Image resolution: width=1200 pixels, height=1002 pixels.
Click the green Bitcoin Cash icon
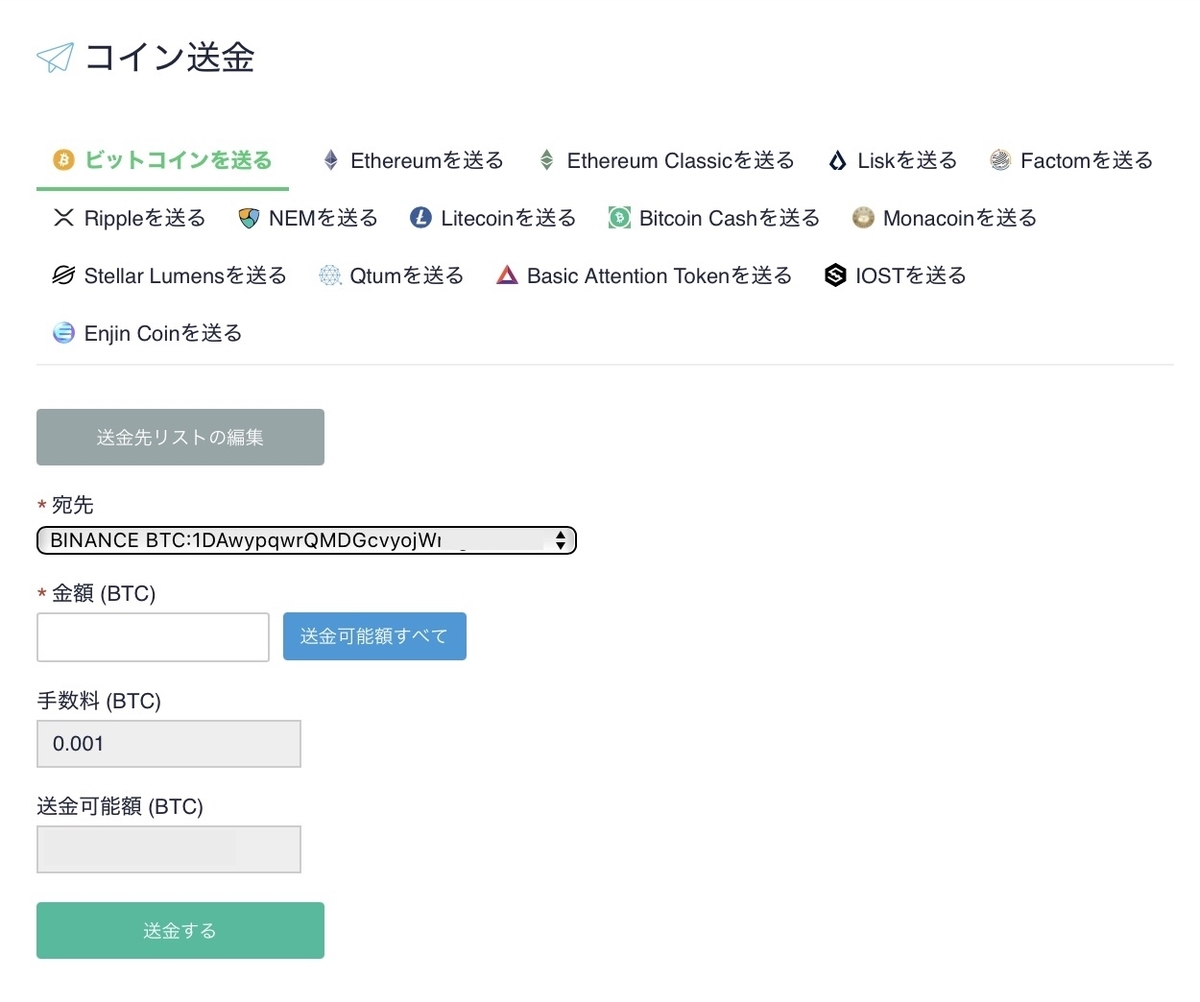point(619,218)
